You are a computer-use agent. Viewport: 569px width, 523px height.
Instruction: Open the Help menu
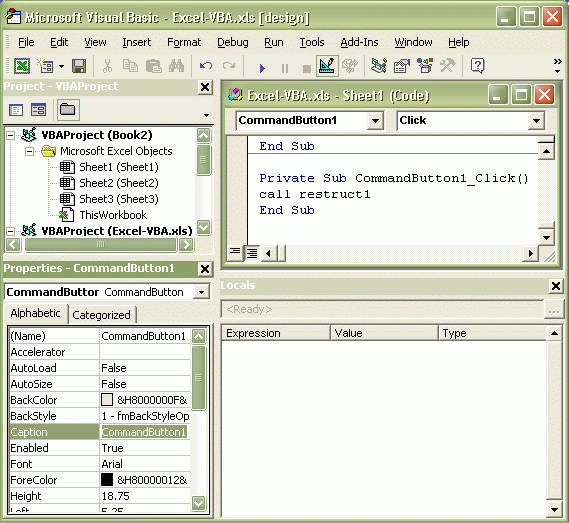click(459, 42)
